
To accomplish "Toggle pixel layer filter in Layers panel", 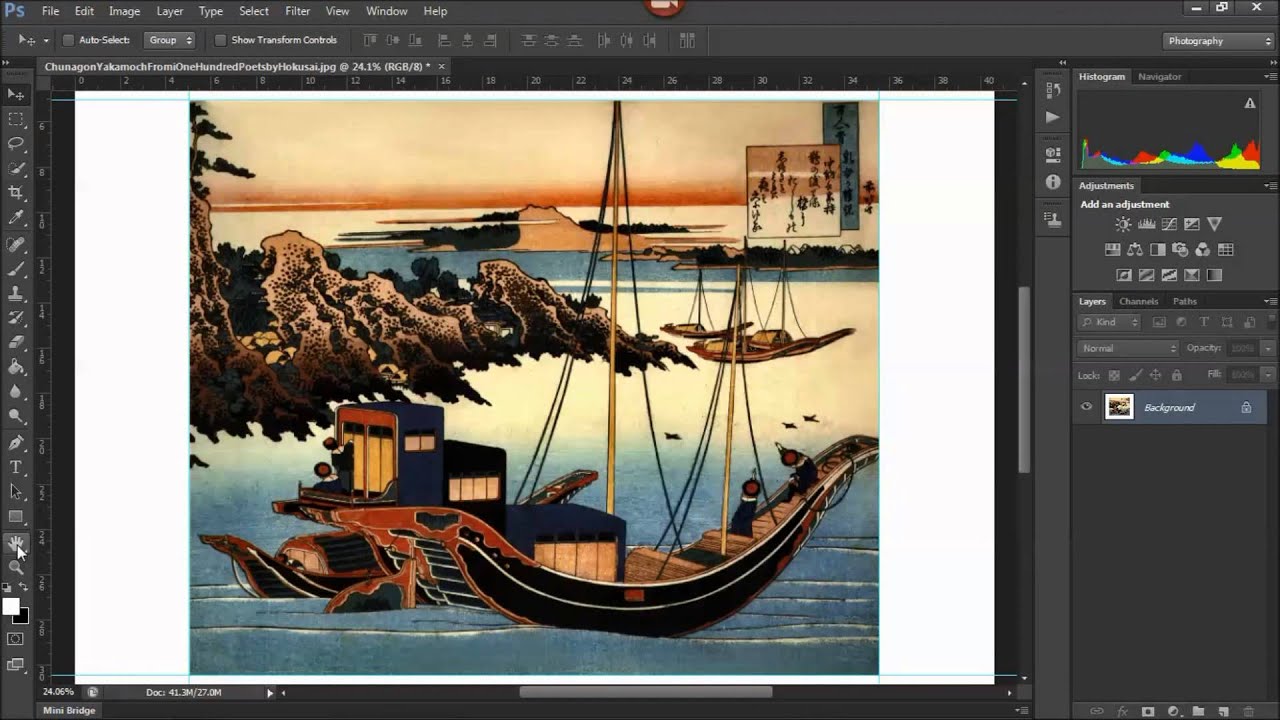I will 1159,322.
